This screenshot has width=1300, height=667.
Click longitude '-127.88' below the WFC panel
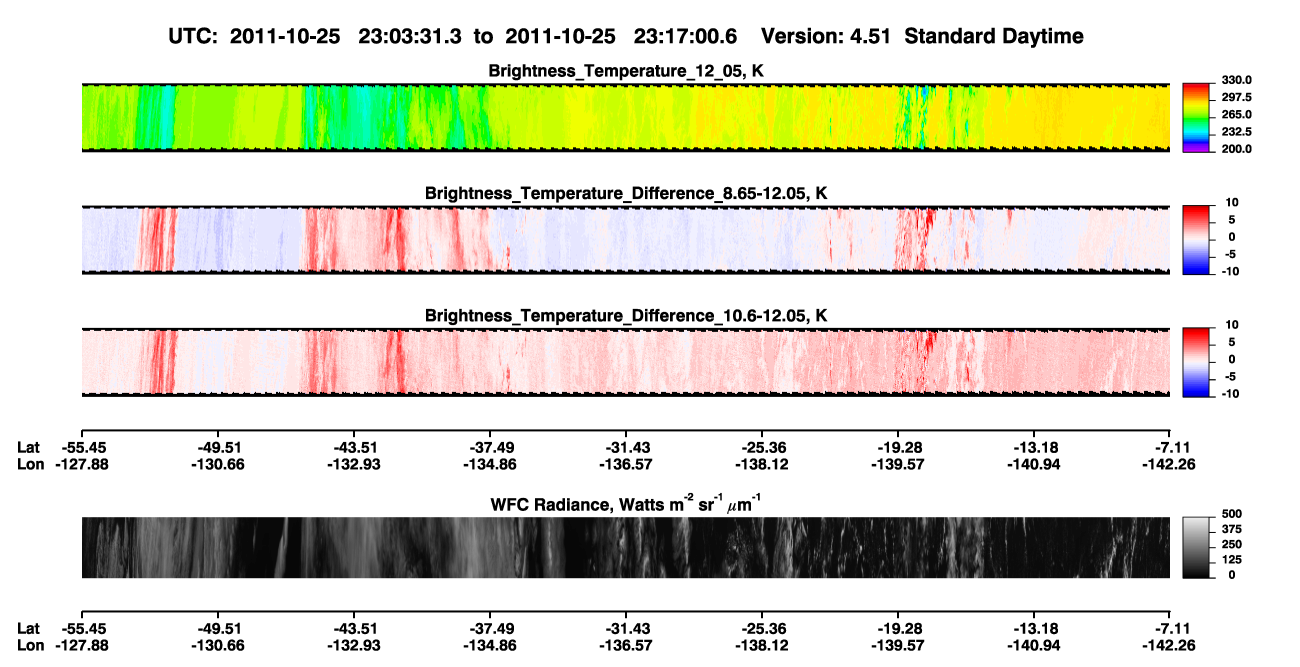click(84, 645)
